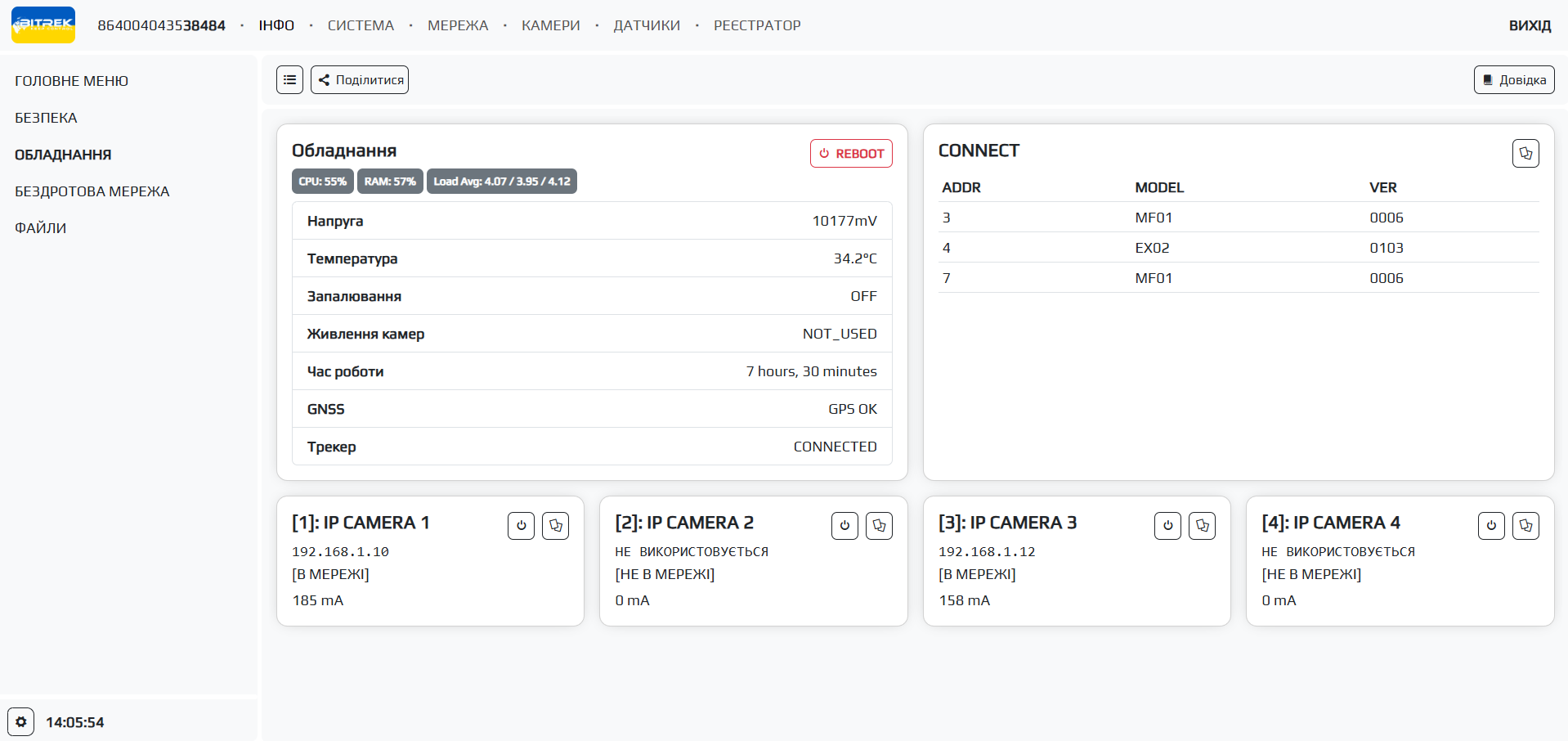Click the power icon on IP Camera 4
Viewport: 1568px width, 741px height.
[1491, 526]
